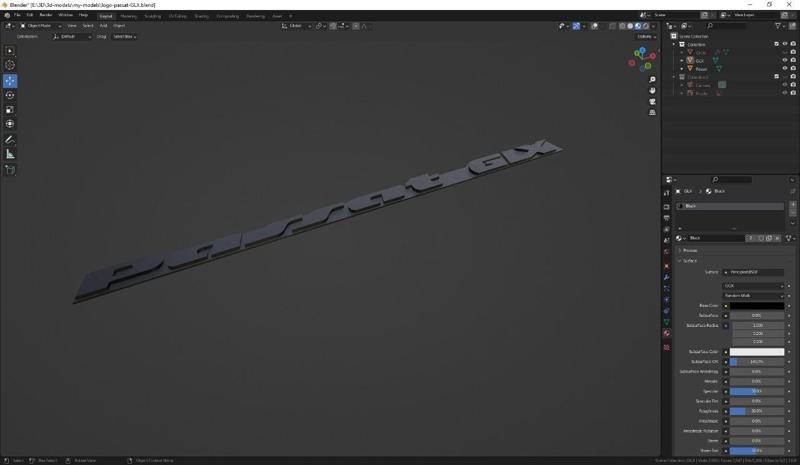Expand the Passat object in outliner

point(682,68)
